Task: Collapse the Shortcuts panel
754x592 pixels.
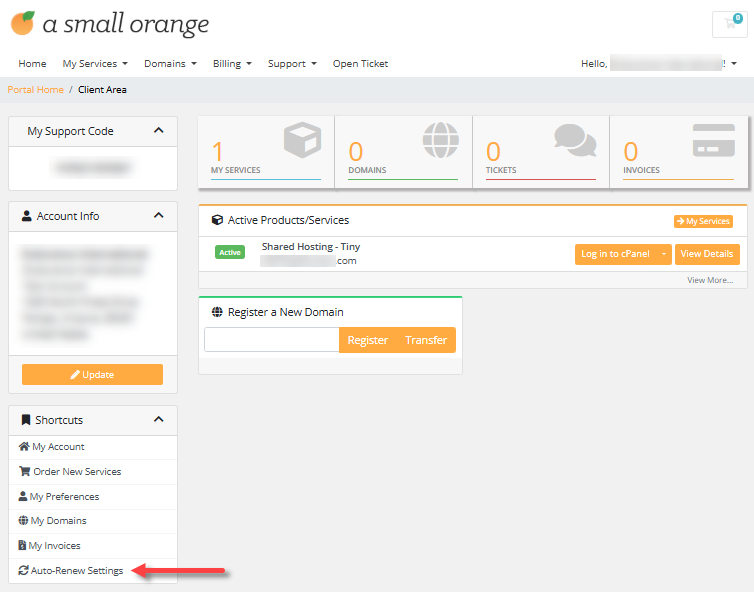Action: click(x=159, y=419)
